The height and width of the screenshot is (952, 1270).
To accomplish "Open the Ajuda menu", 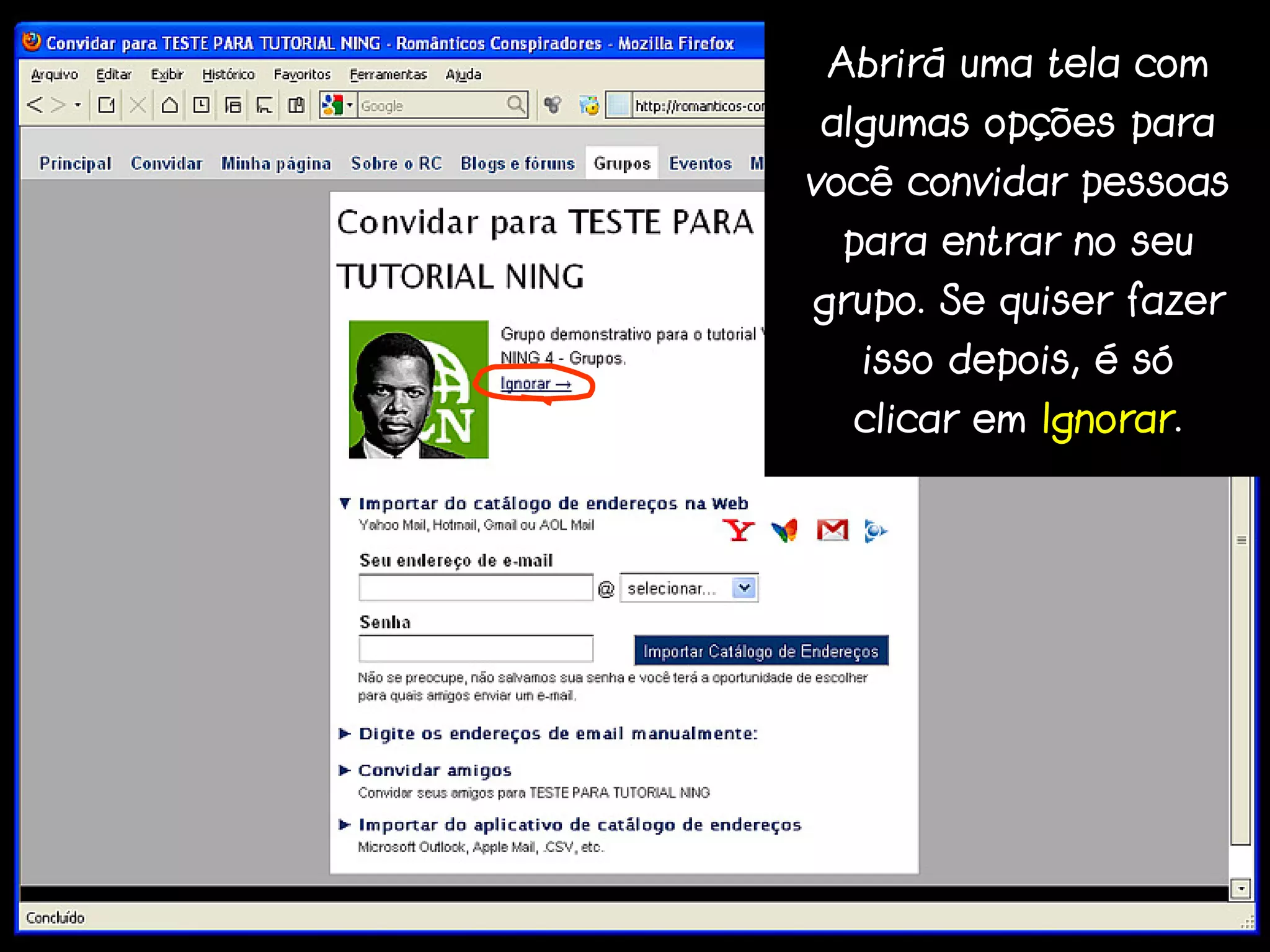I will (463, 74).
